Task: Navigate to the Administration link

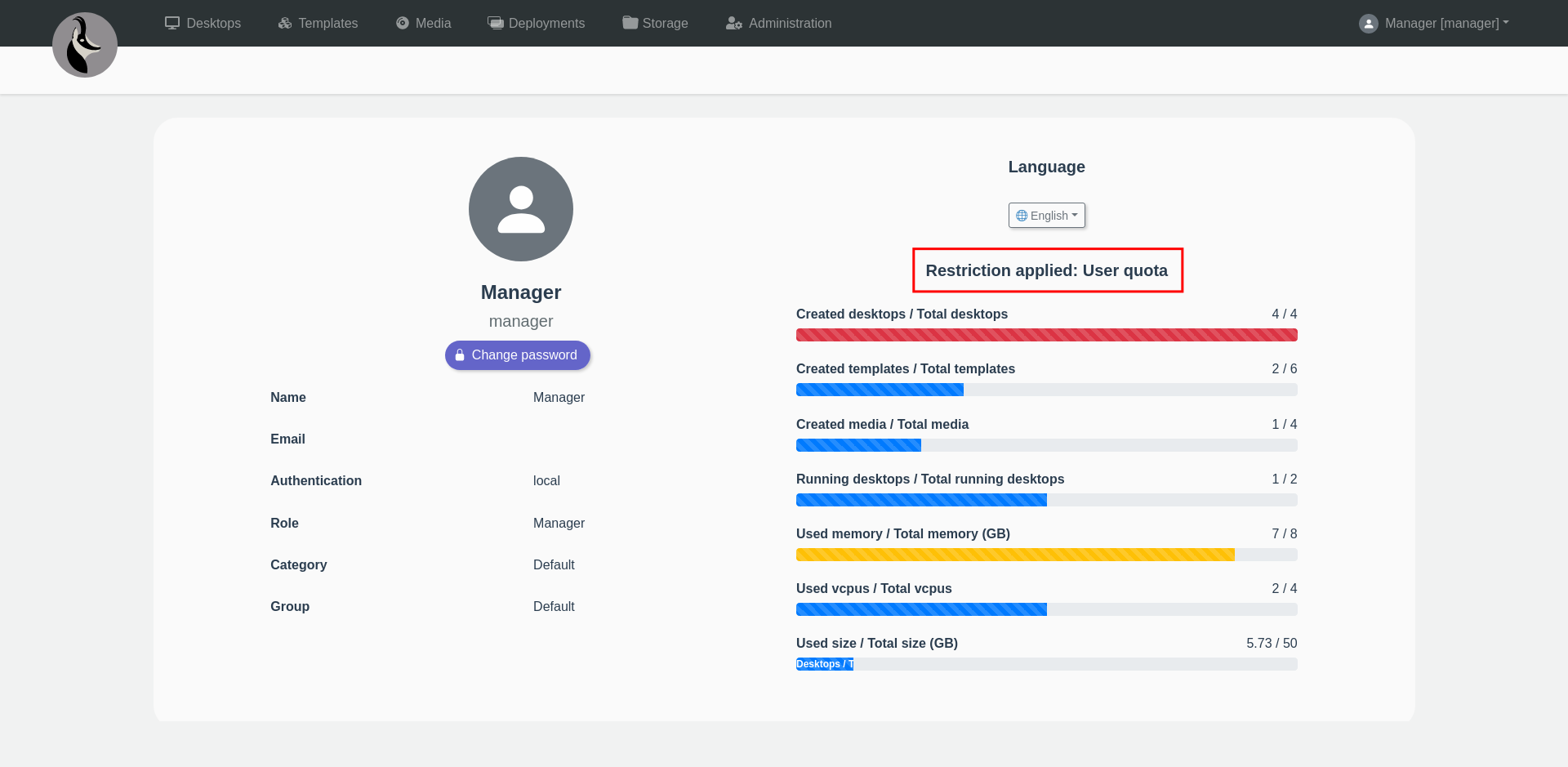Action: (x=790, y=23)
